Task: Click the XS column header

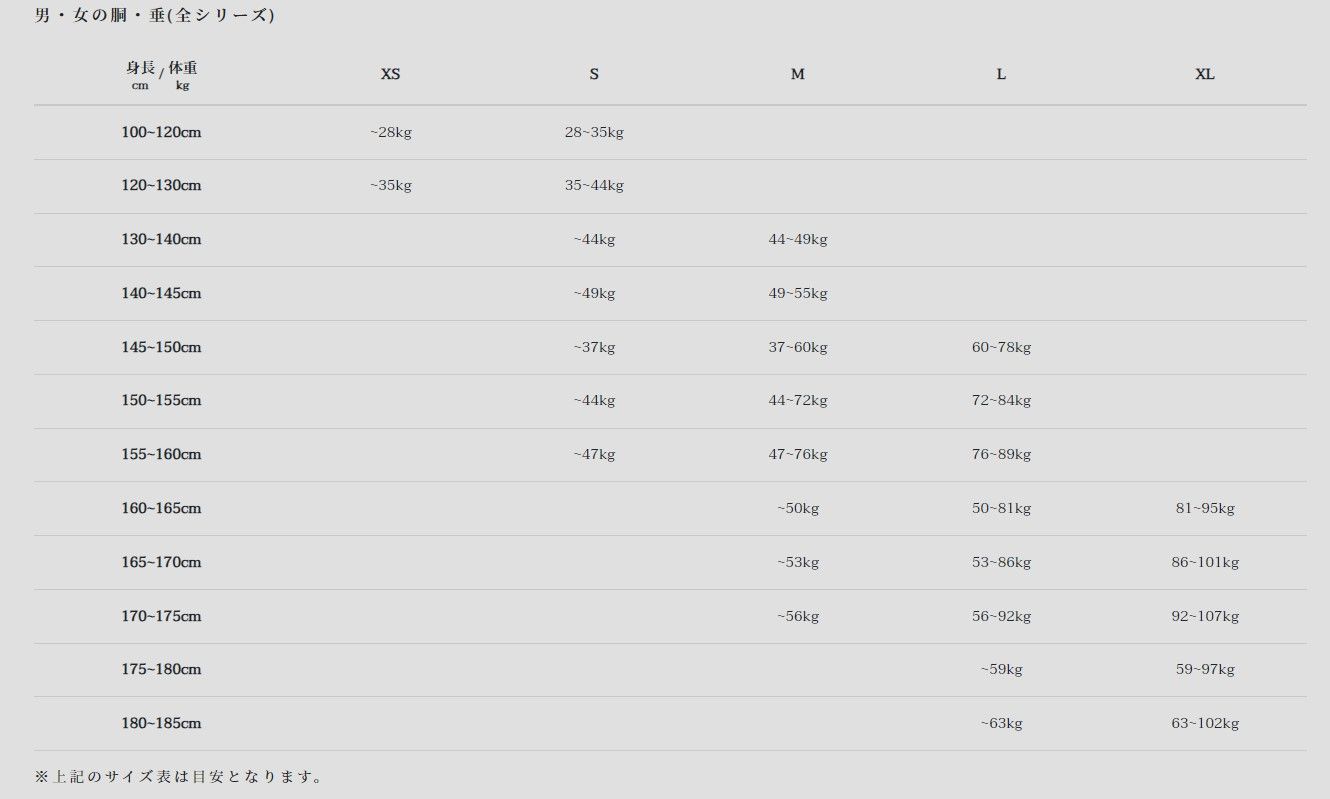Action: pos(390,74)
